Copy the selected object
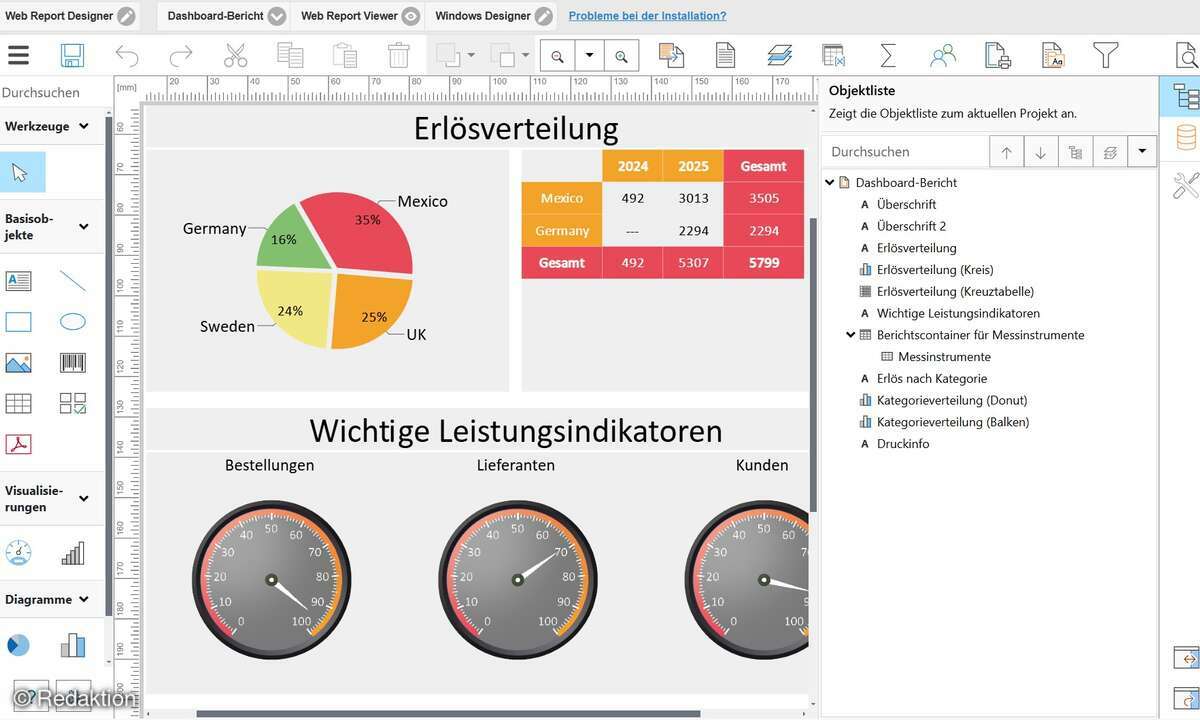 [x=290, y=55]
